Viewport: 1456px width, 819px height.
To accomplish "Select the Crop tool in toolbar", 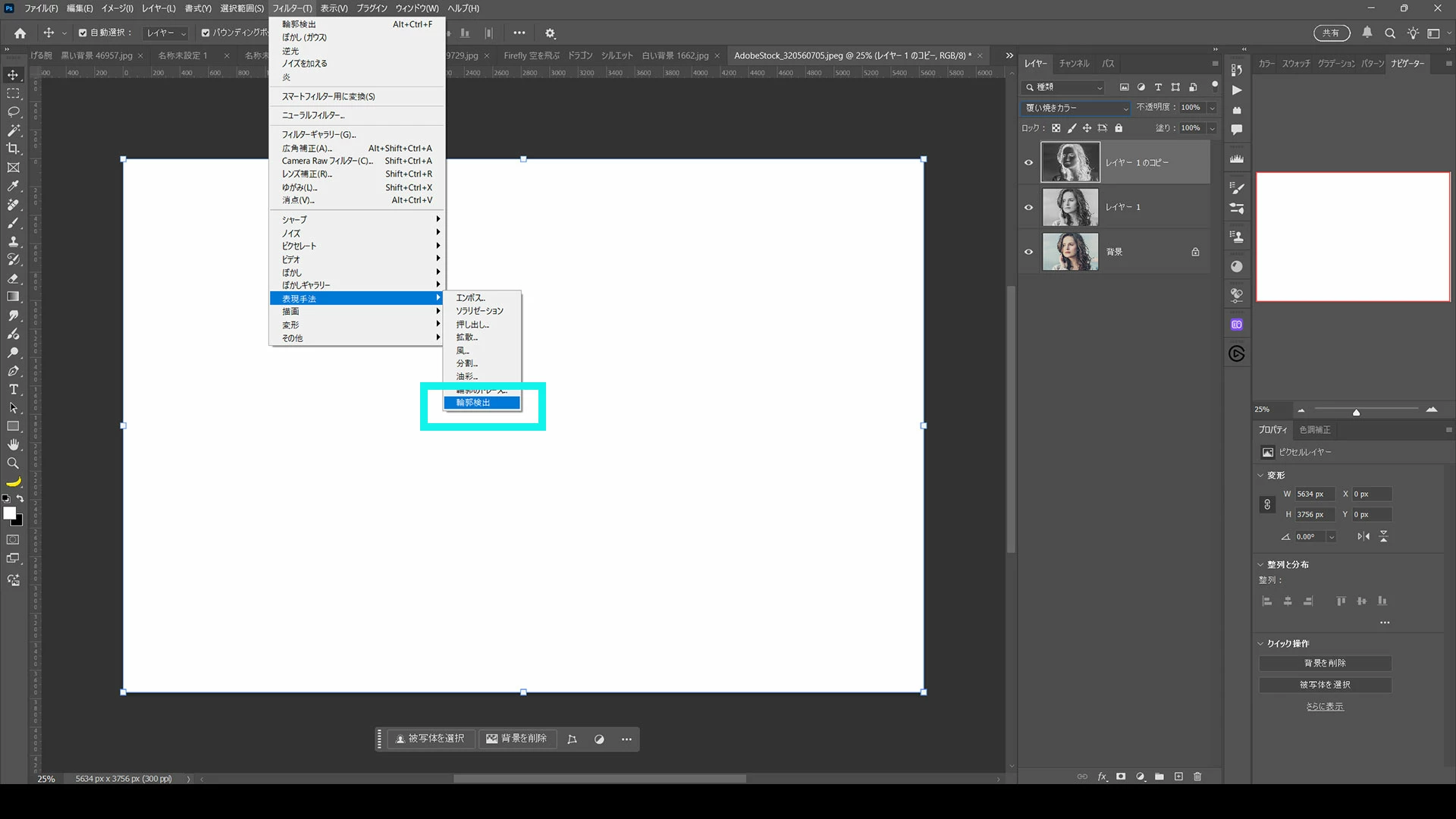I will point(13,149).
